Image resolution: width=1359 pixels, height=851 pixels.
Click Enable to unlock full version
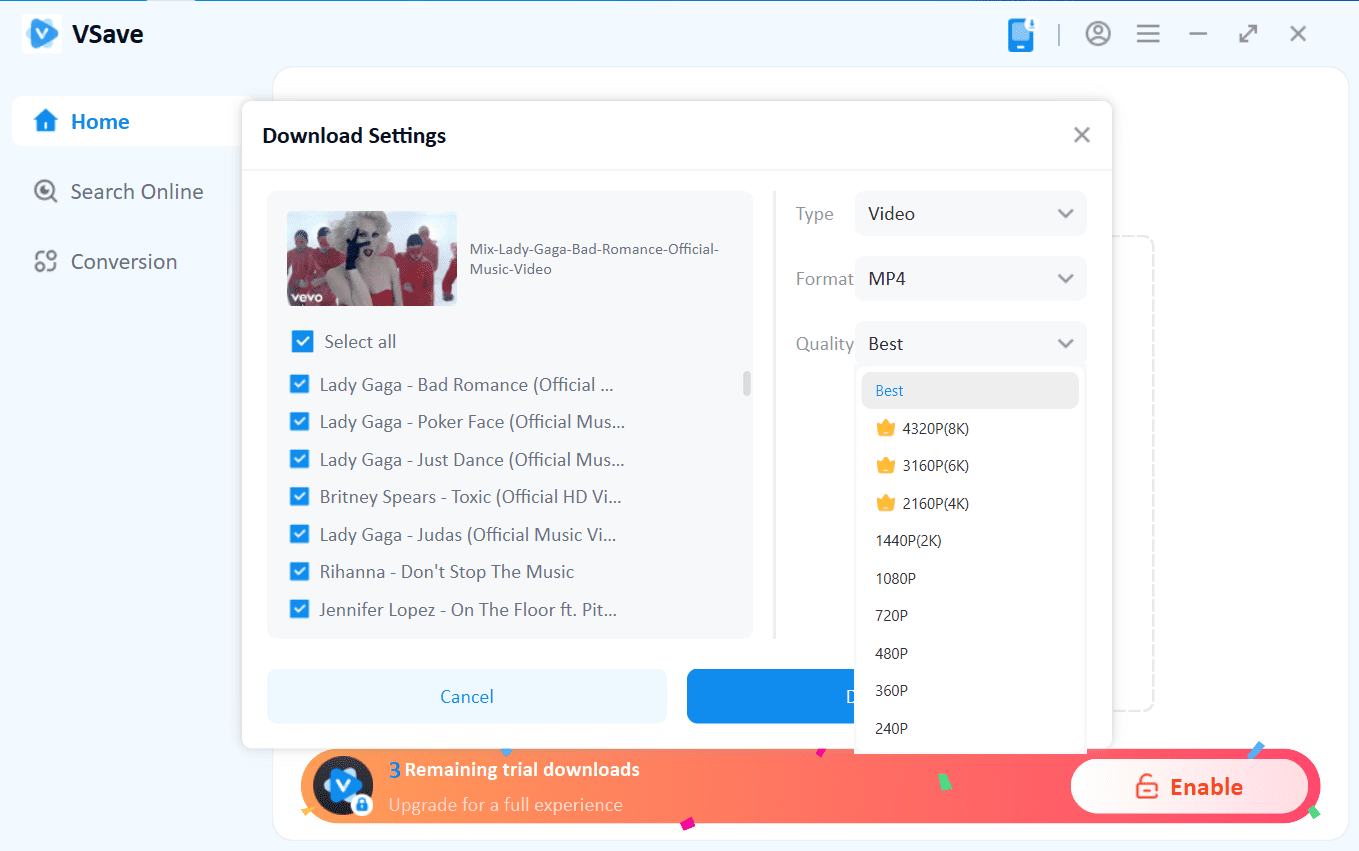(x=1189, y=787)
